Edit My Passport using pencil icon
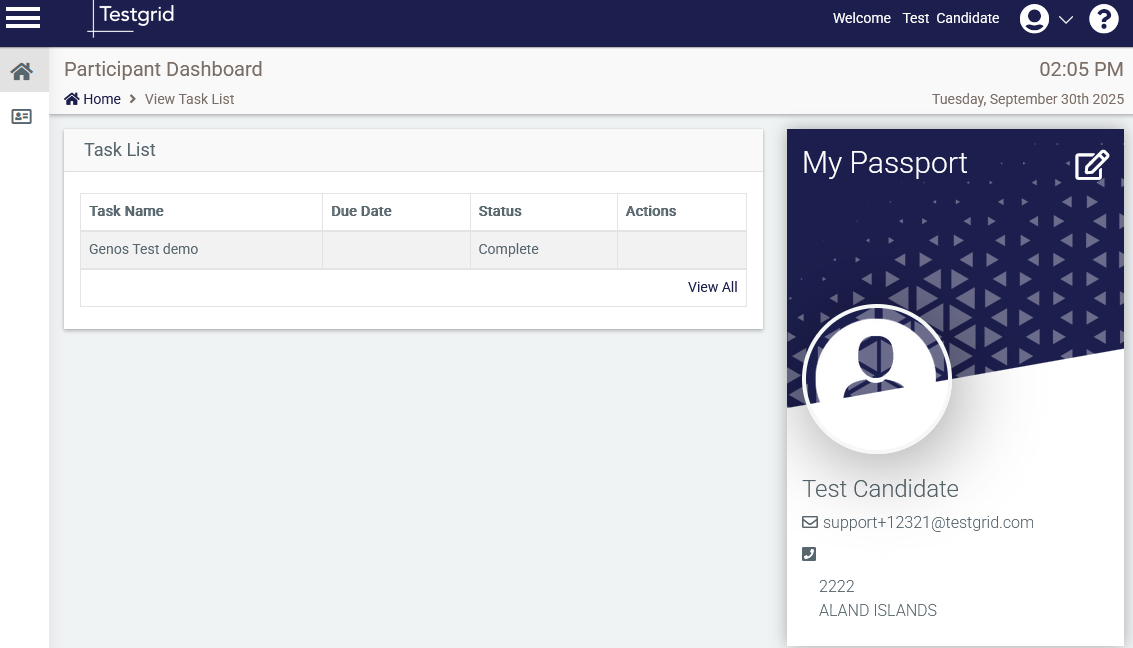Viewport: 1133px width, 648px height. 1092,165
